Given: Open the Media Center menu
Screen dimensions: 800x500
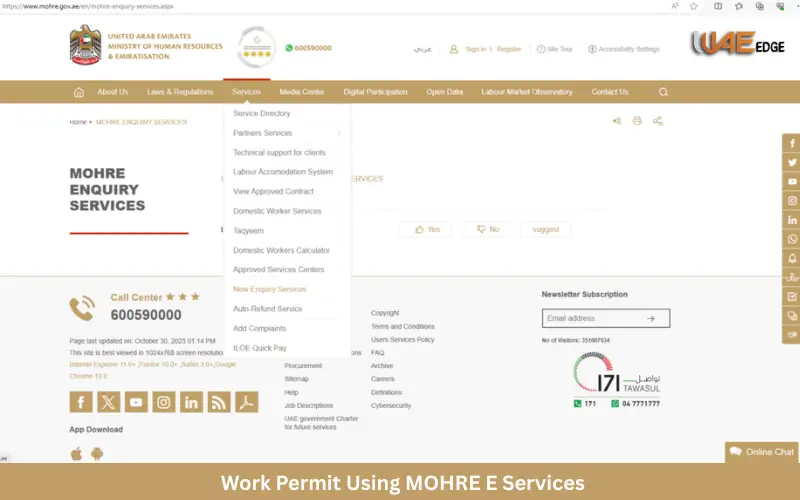Looking at the screenshot, I should coord(302,92).
